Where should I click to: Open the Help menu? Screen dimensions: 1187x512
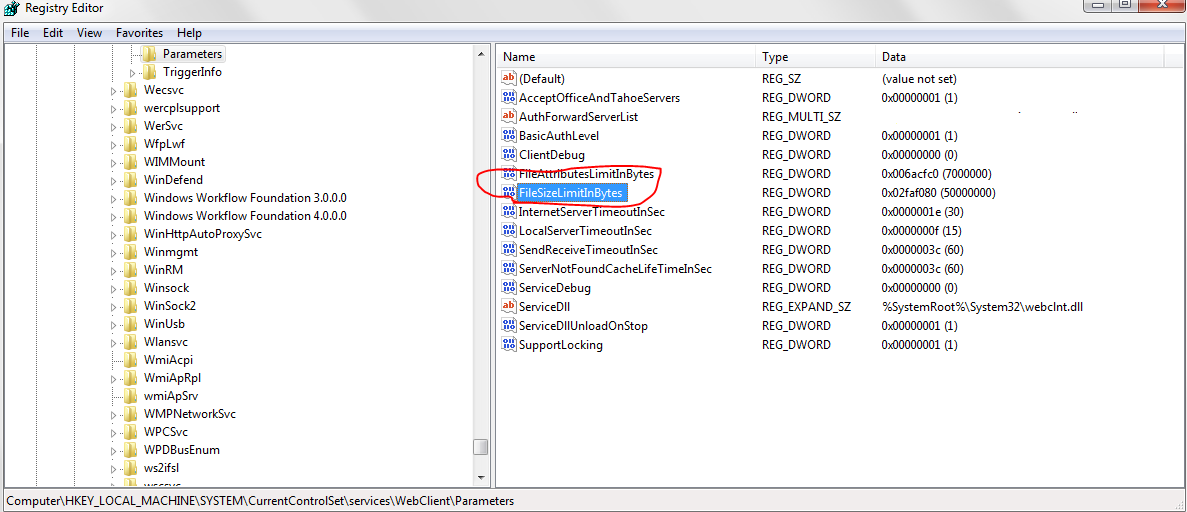point(189,33)
